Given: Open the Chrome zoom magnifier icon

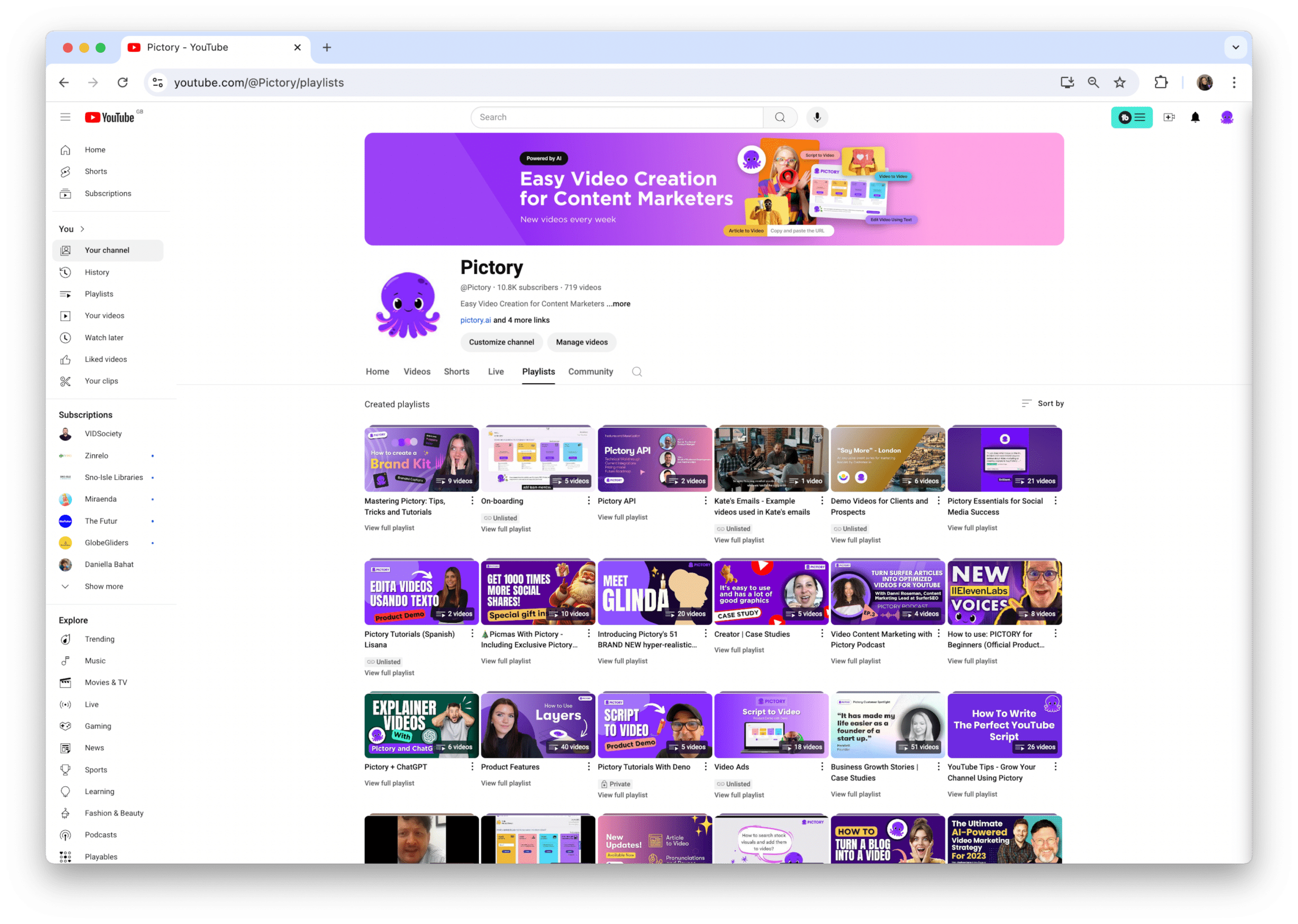Looking at the screenshot, I should point(1093,83).
